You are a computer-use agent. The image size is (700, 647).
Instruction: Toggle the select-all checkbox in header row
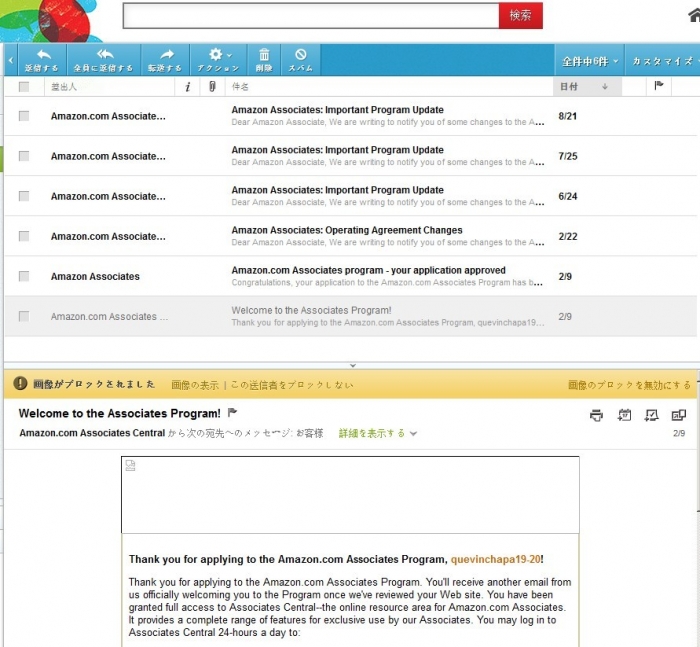[24, 87]
